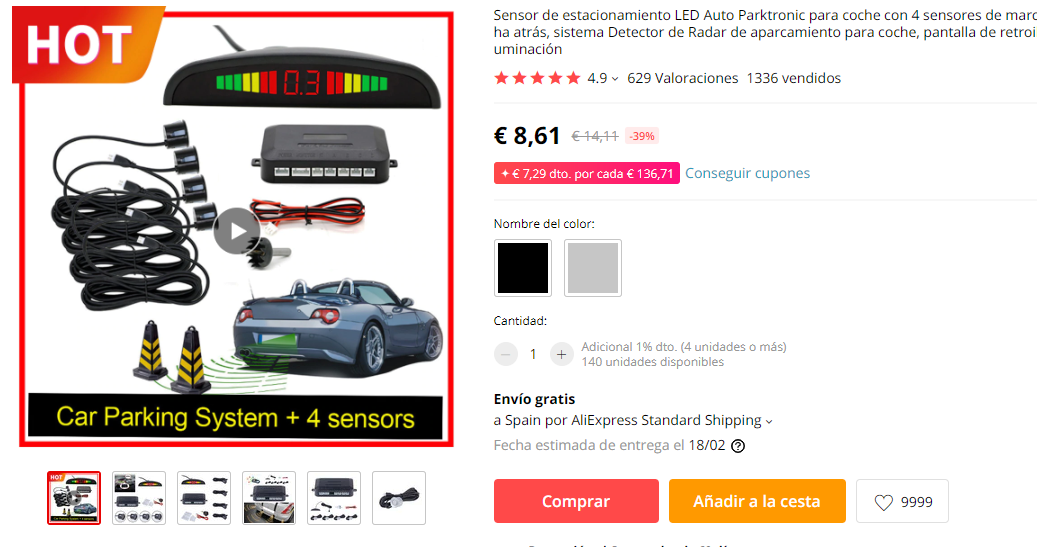The height and width of the screenshot is (547, 1037).
Task: Select second thumbnail showing sensor kit
Action: pos(139,498)
